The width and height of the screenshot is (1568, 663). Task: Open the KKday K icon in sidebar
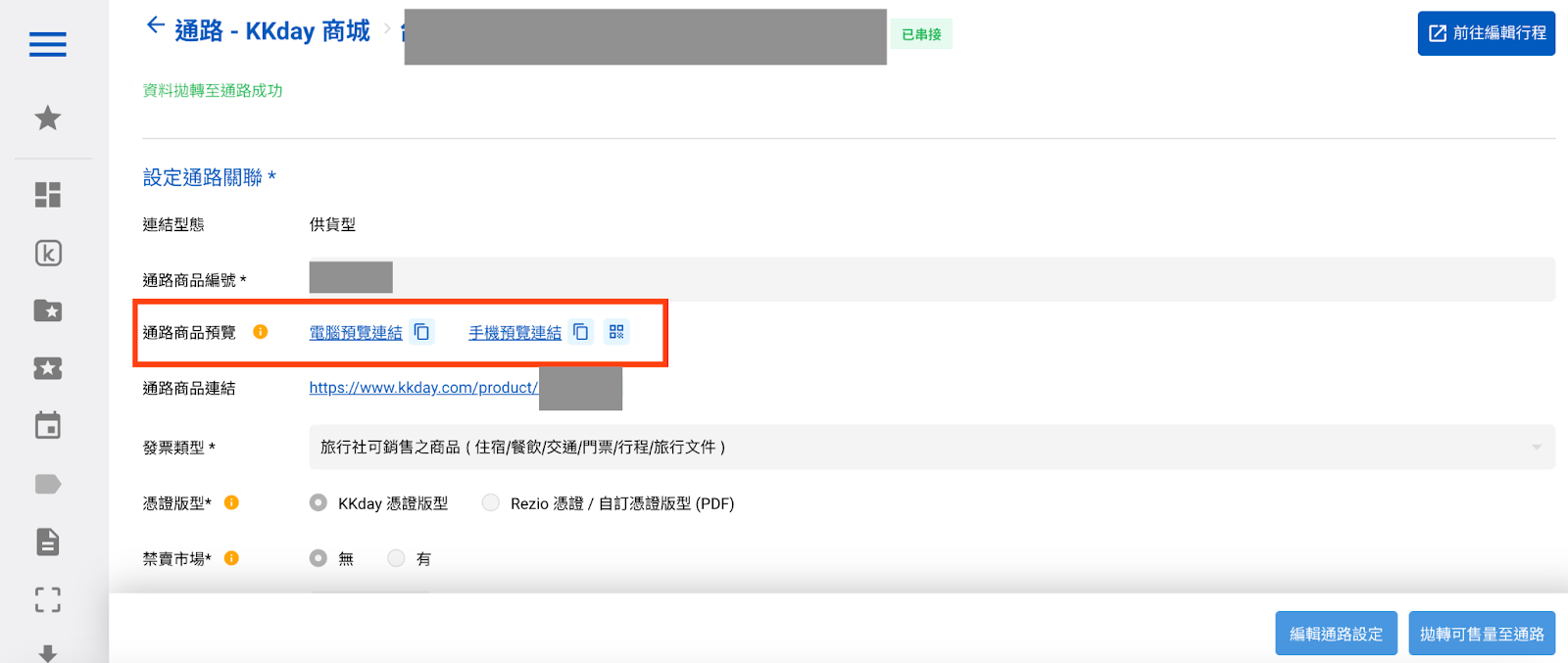click(47, 253)
